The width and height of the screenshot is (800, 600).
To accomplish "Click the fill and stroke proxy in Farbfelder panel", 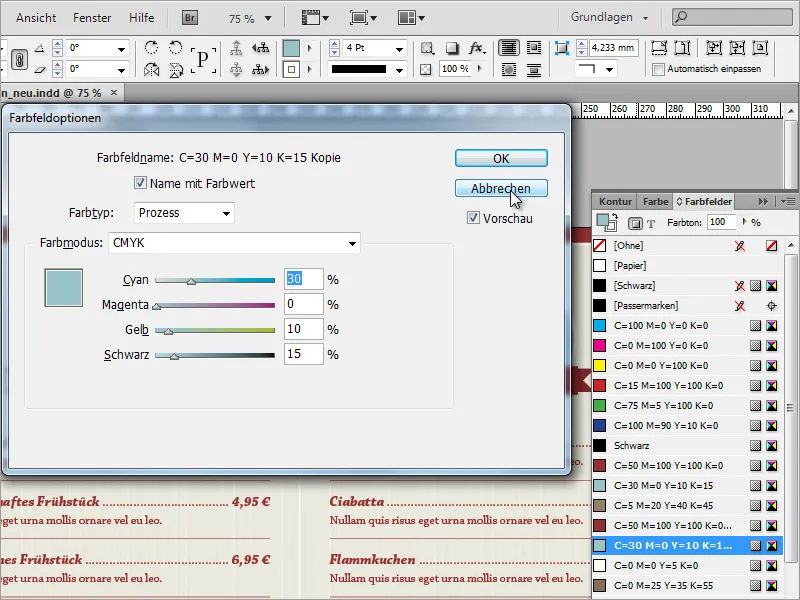I will click(606, 222).
